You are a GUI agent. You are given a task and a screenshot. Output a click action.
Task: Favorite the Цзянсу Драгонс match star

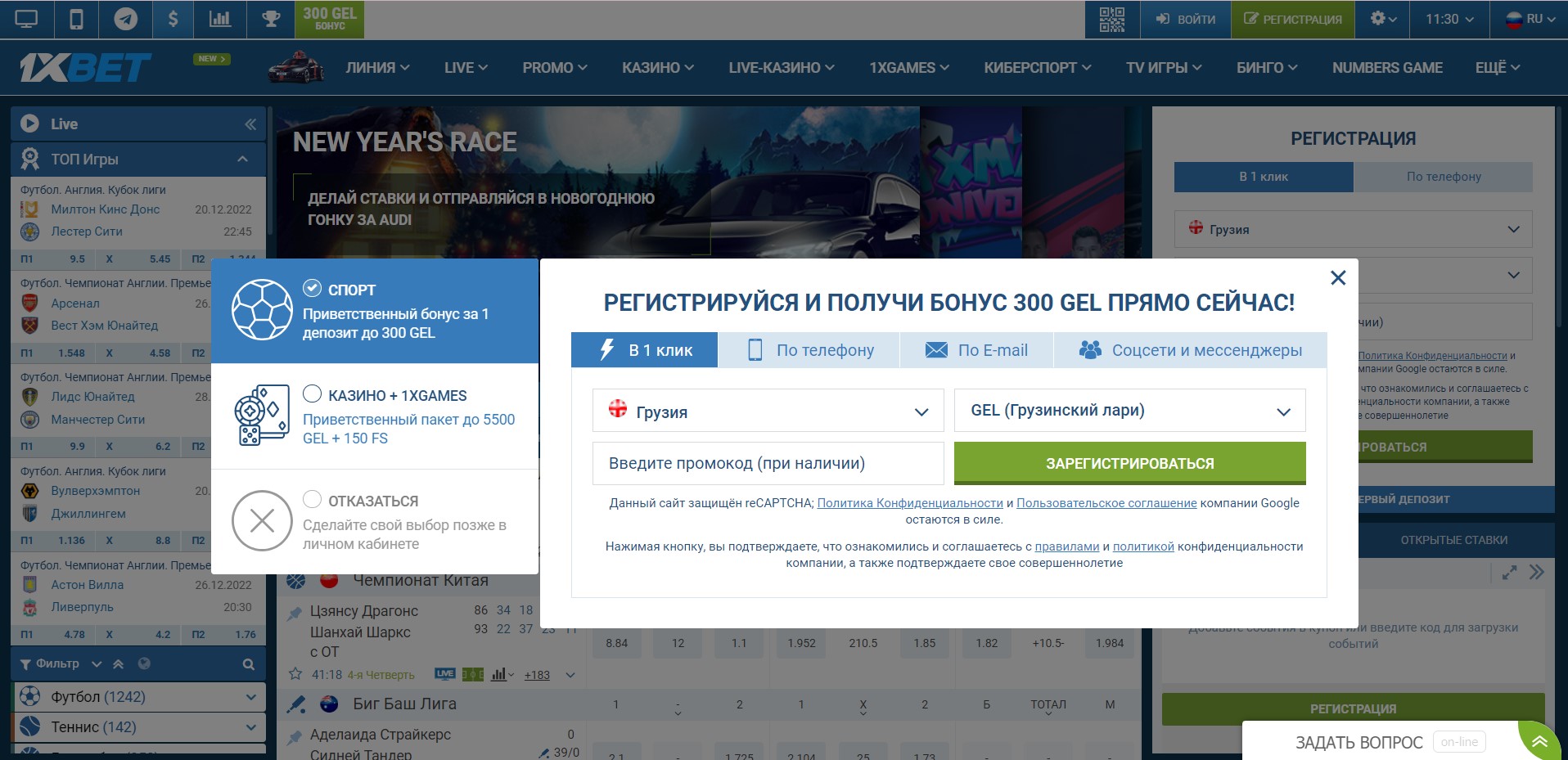pyautogui.click(x=295, y=674)
